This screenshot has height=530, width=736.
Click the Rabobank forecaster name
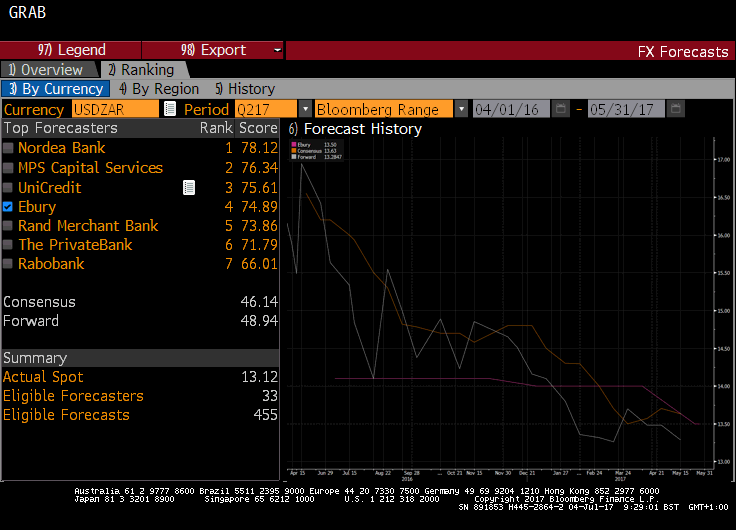click(x=51, y=264)
